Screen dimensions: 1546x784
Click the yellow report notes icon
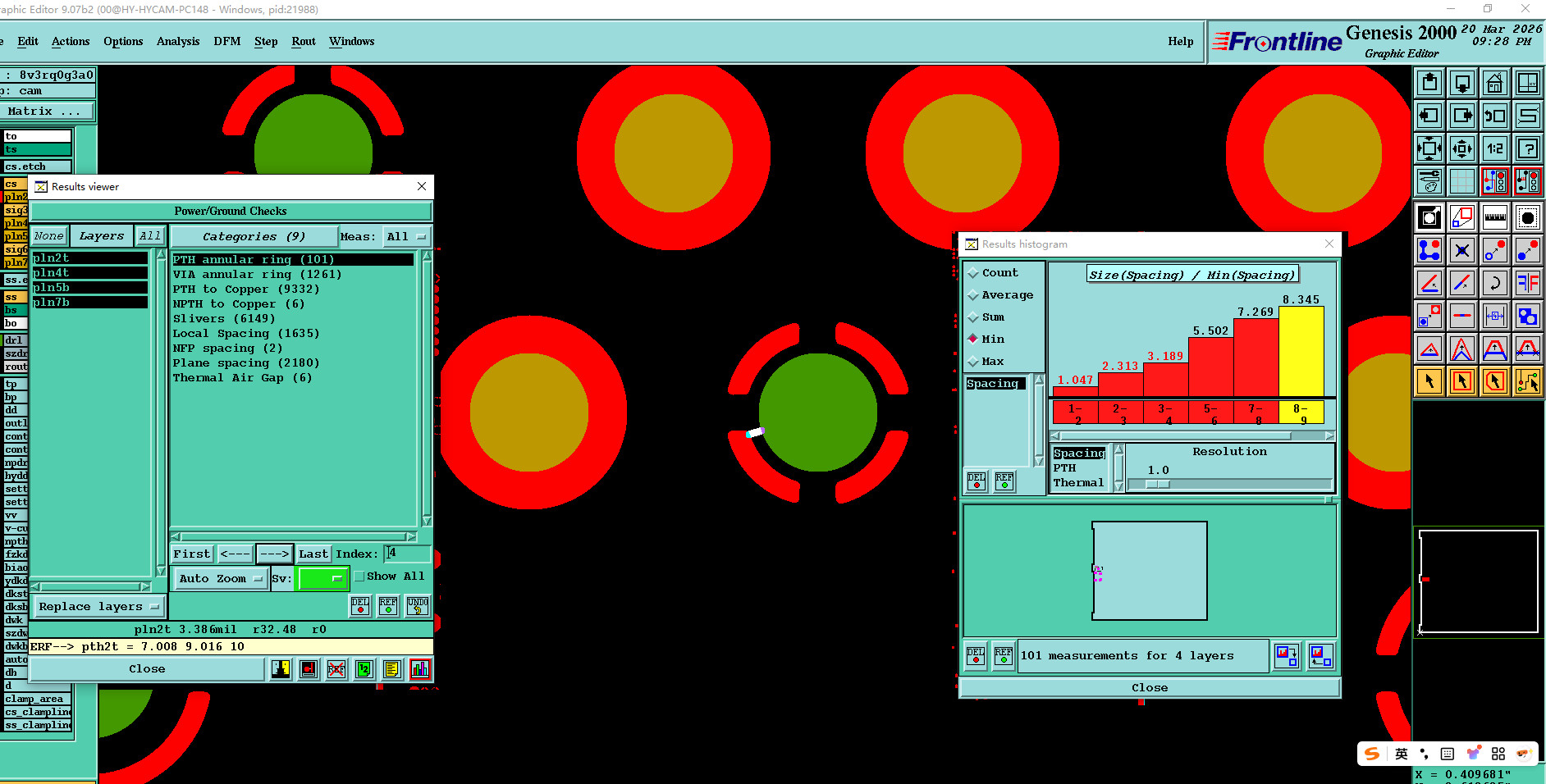tap(392, 669)
